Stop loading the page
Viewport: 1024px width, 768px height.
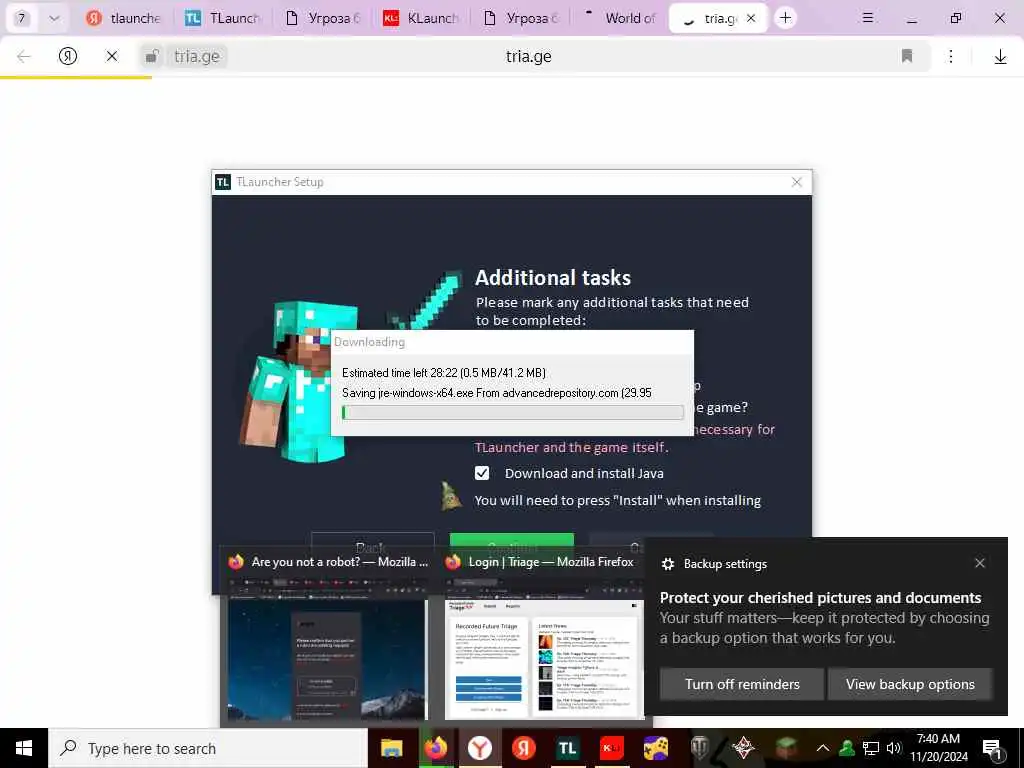coord(112,57)
